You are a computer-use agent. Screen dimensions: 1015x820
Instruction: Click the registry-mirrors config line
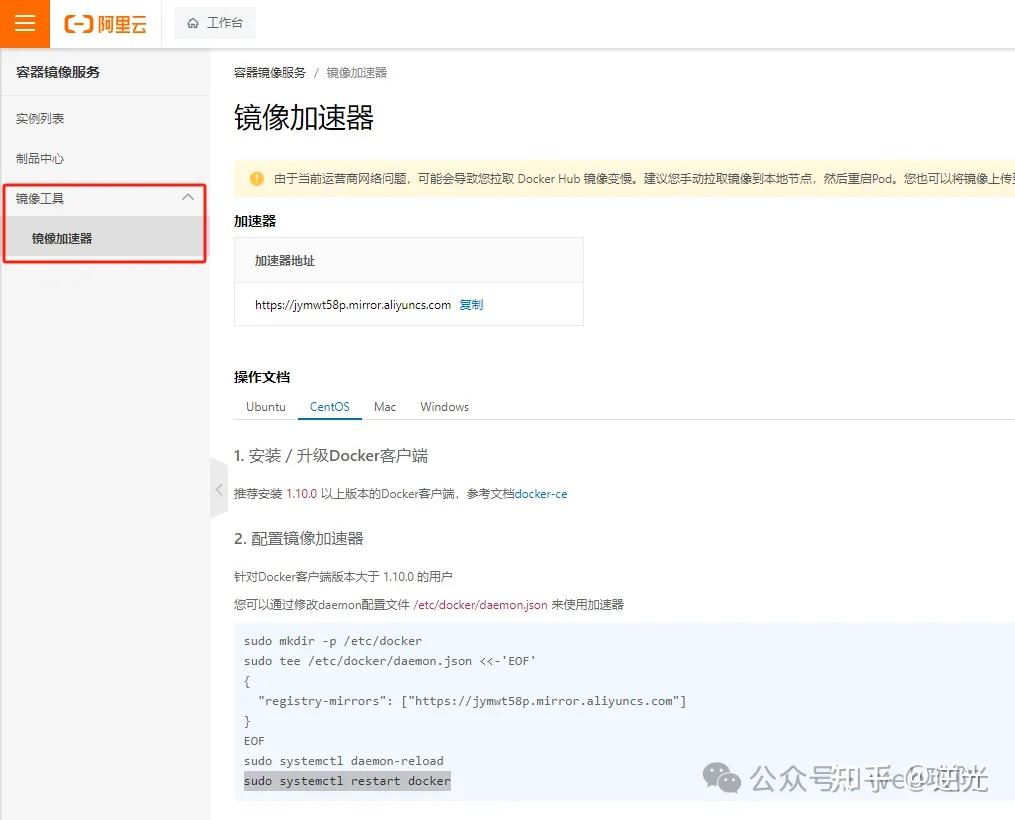(471, 701)
